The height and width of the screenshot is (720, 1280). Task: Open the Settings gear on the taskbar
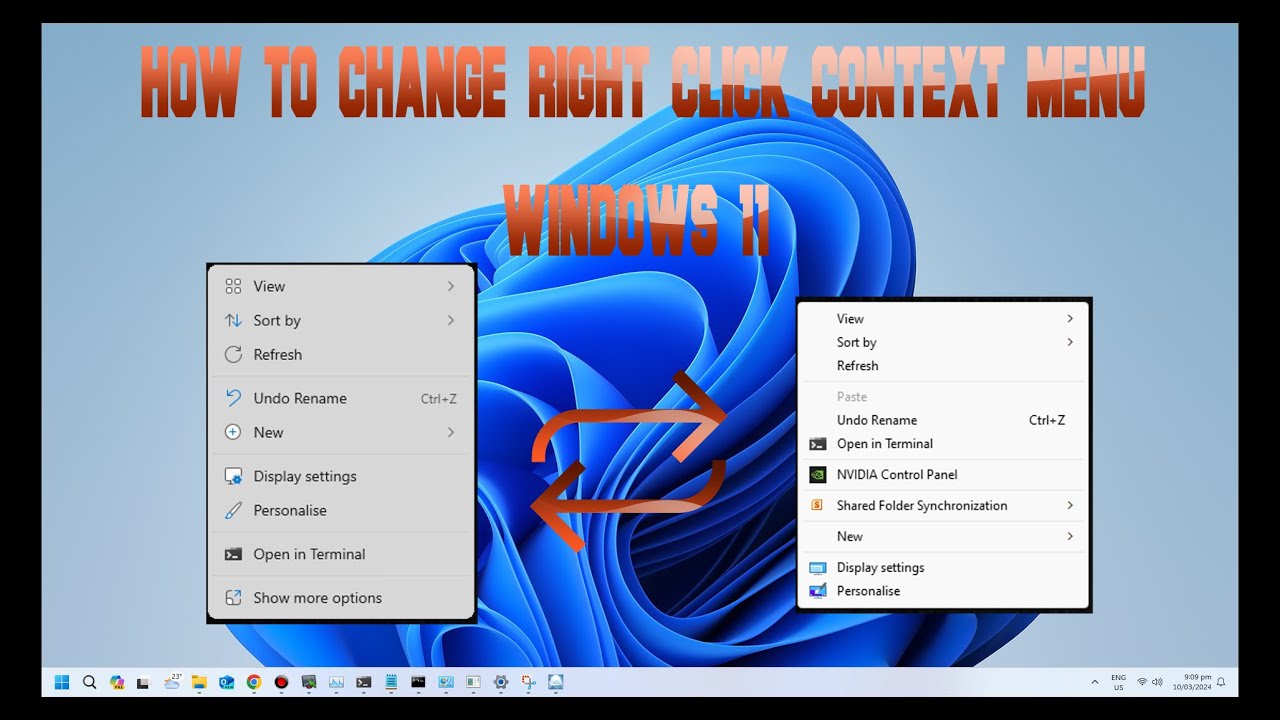[x=501, y=682]
